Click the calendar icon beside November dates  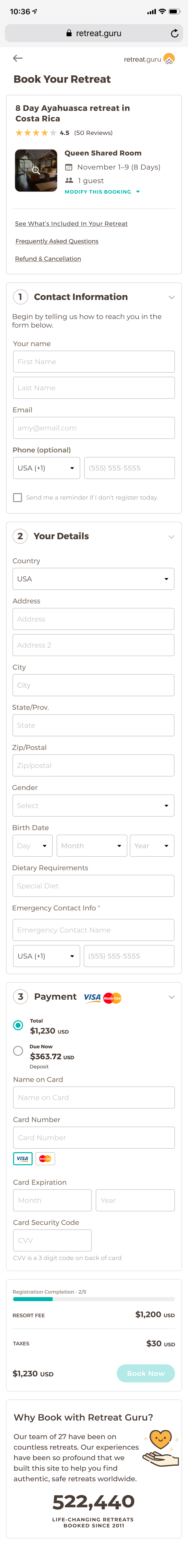pos(69,167)
